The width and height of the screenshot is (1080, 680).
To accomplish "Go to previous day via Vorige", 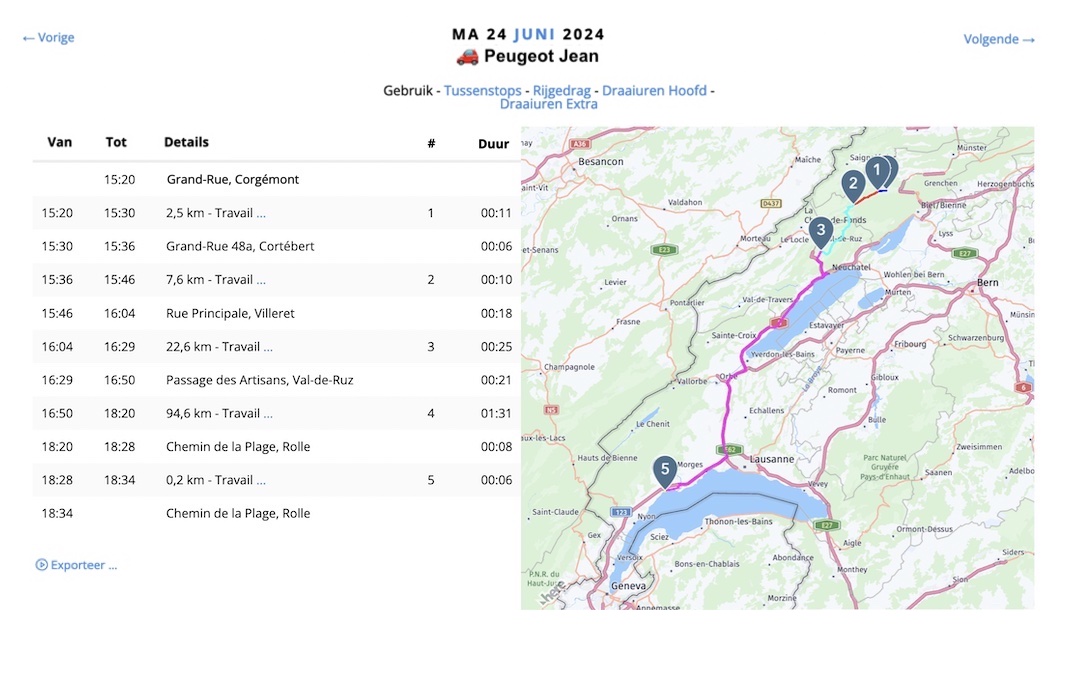I will pos(48,38).
